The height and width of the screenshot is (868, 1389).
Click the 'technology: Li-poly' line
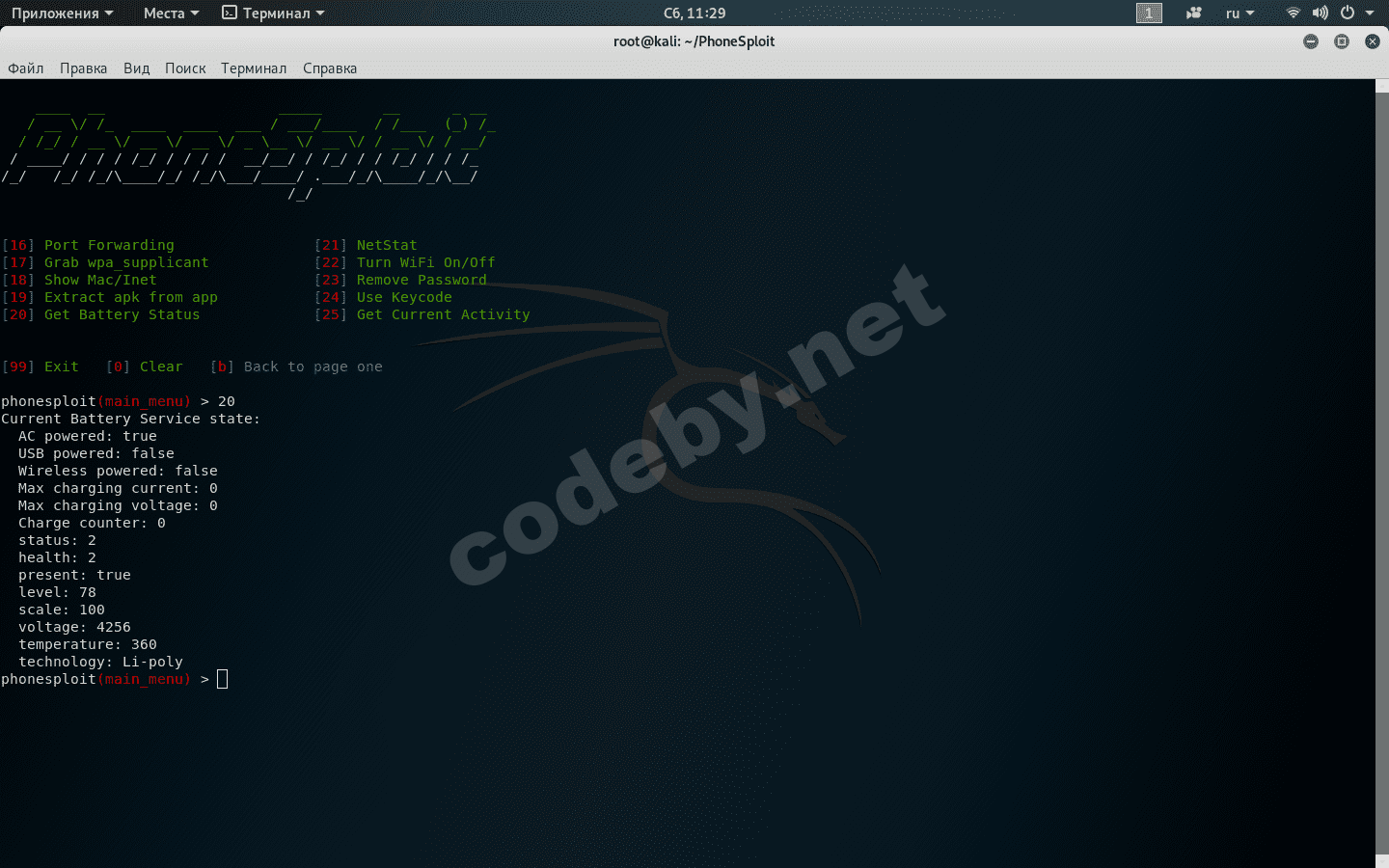pos(100,662)
